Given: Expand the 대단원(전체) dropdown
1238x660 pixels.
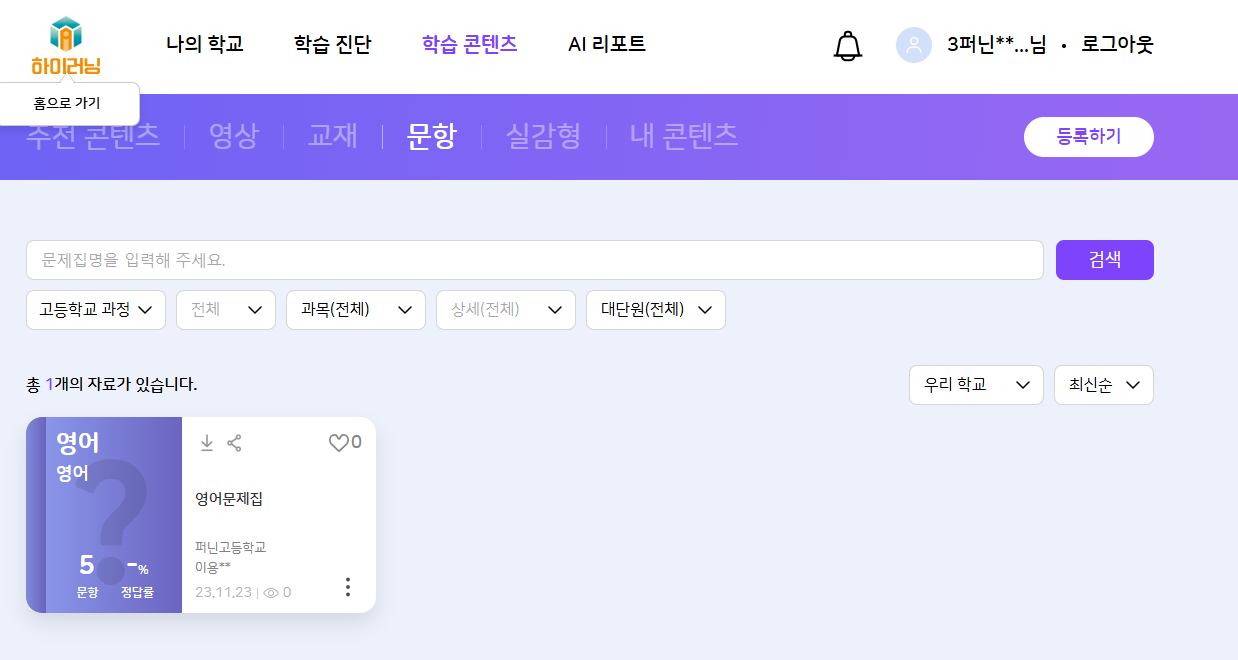Looking at the screenshot, I should pyautogui.click(x=655, y=310).
